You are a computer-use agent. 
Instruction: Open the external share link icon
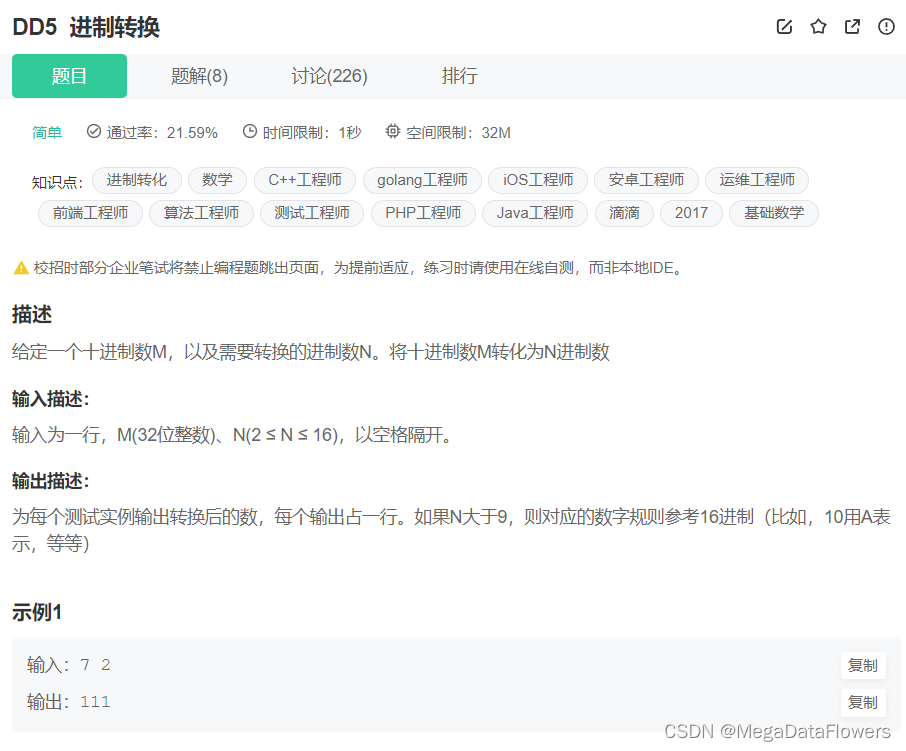click(x=852, y=27)
